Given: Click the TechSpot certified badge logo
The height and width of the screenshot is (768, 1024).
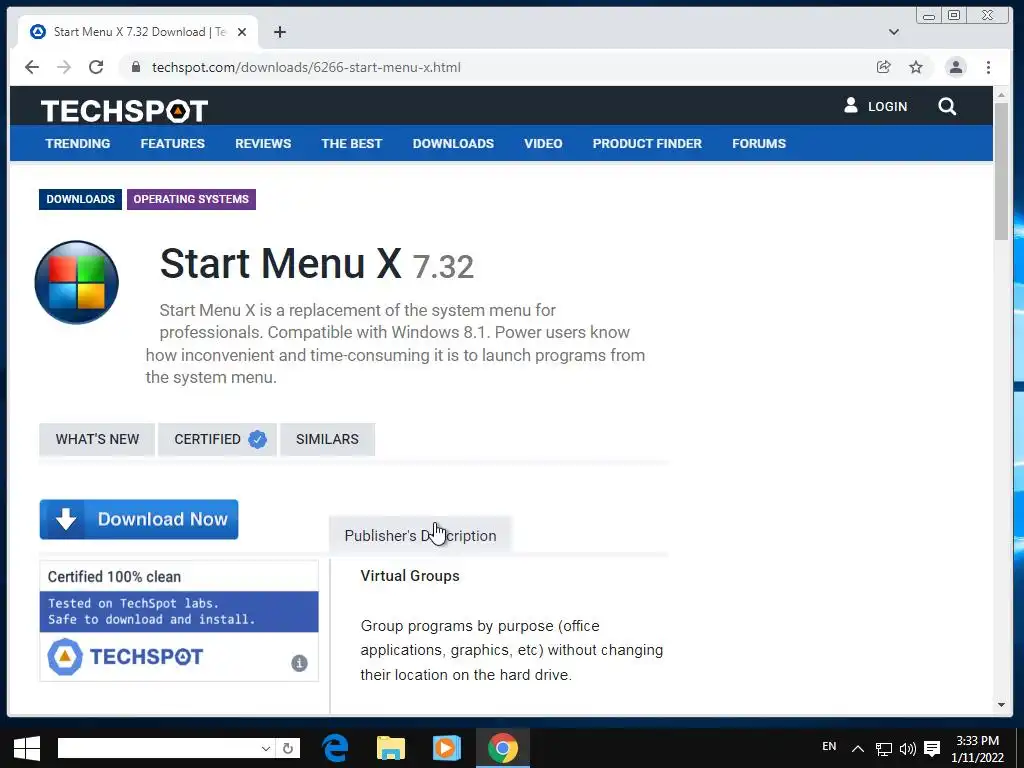Looking at the screenshot, I should [x=125, y=656].
